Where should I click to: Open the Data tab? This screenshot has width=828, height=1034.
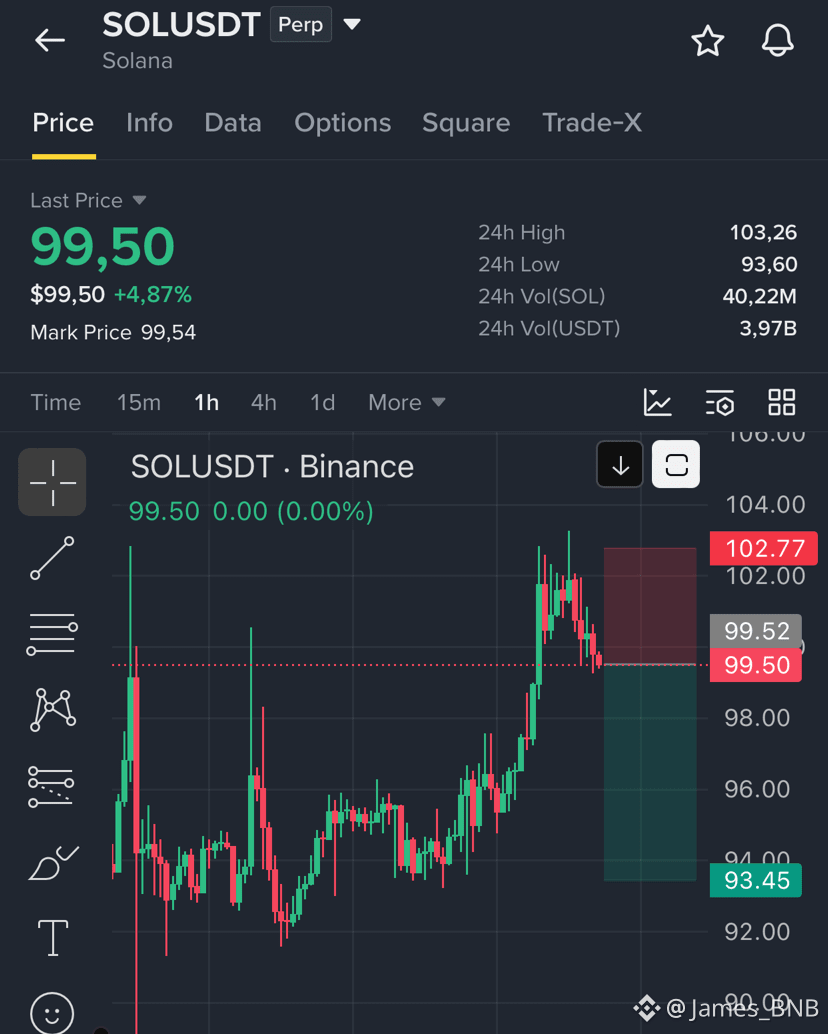tap(233, 123)
